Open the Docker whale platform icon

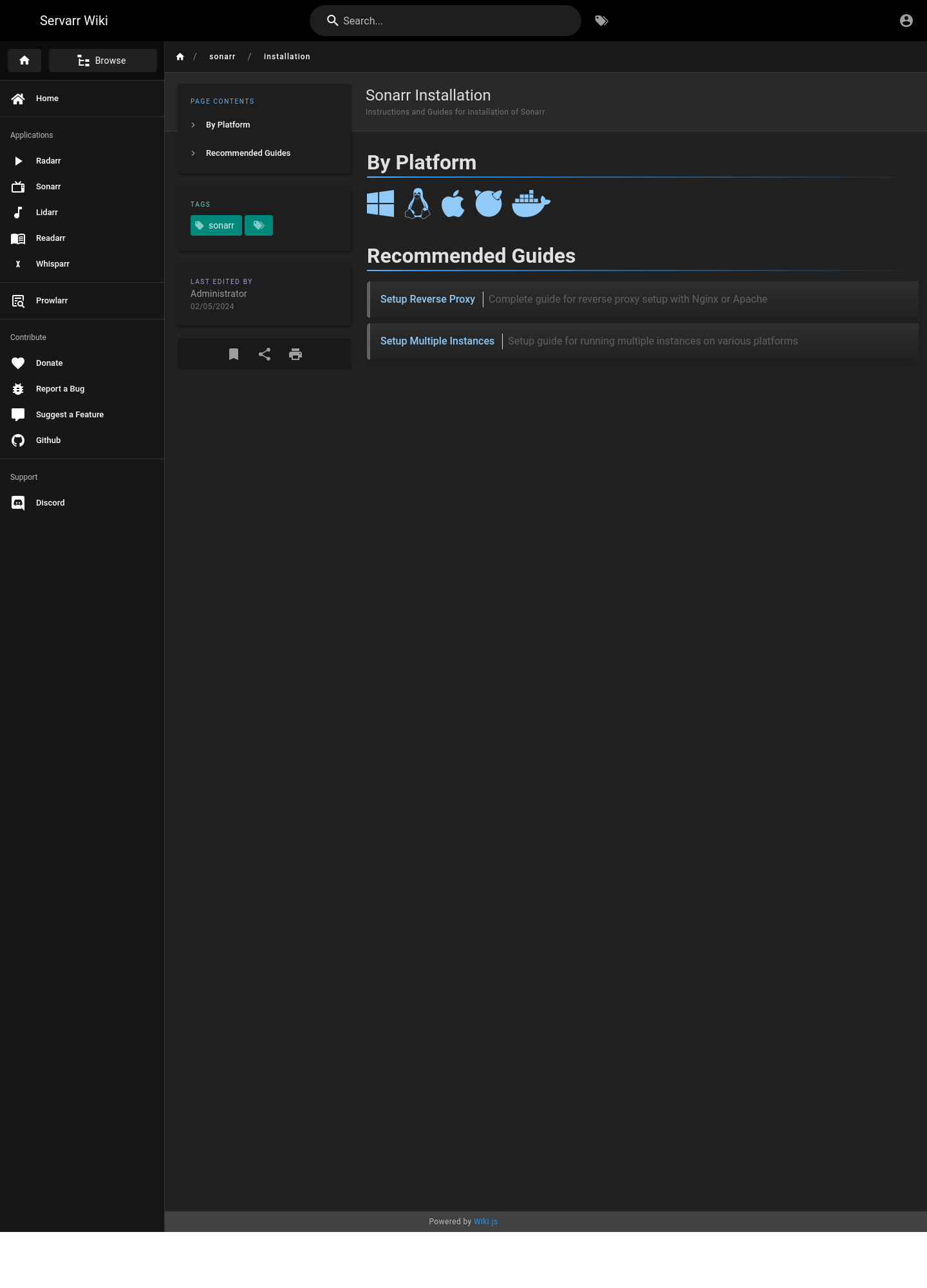tap(531, 204)
